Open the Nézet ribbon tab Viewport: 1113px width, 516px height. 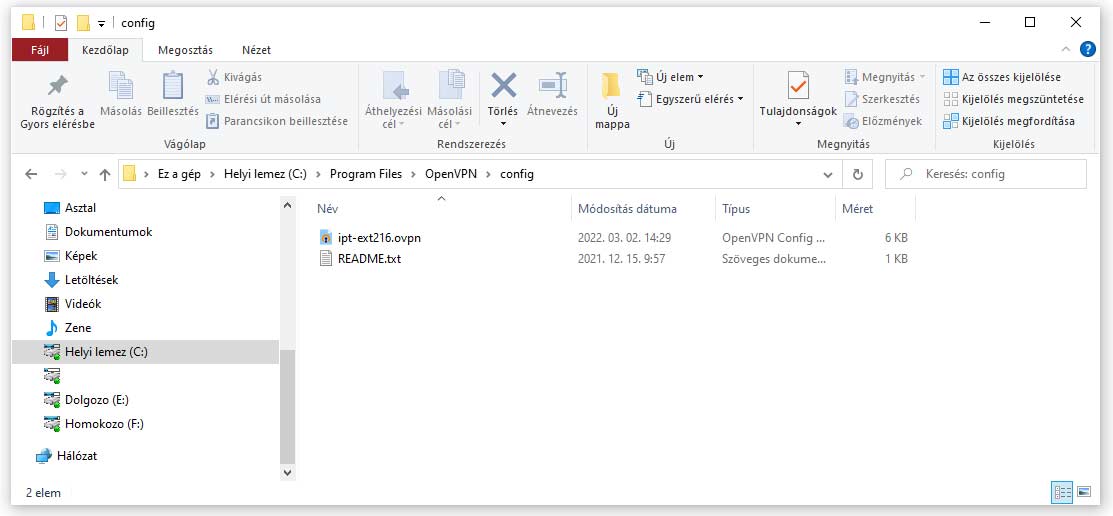click(x=256, y=50)
